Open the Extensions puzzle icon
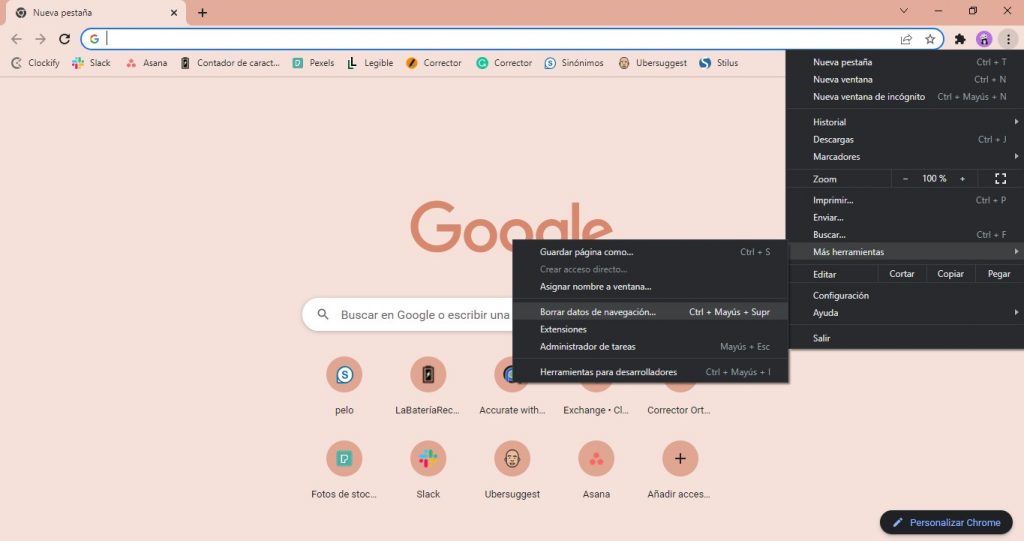This screenshot has width=1024, height=541. tap(960, 39)
